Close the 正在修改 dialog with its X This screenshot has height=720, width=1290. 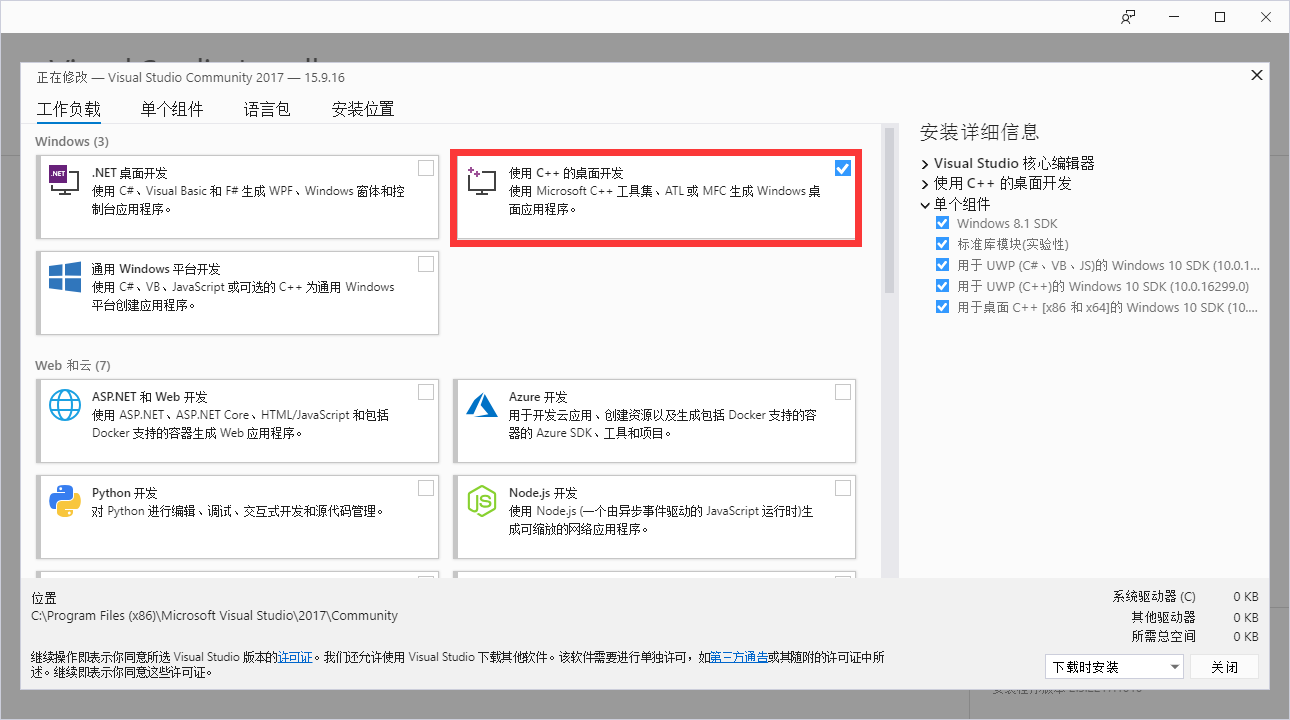(1256, 76)
